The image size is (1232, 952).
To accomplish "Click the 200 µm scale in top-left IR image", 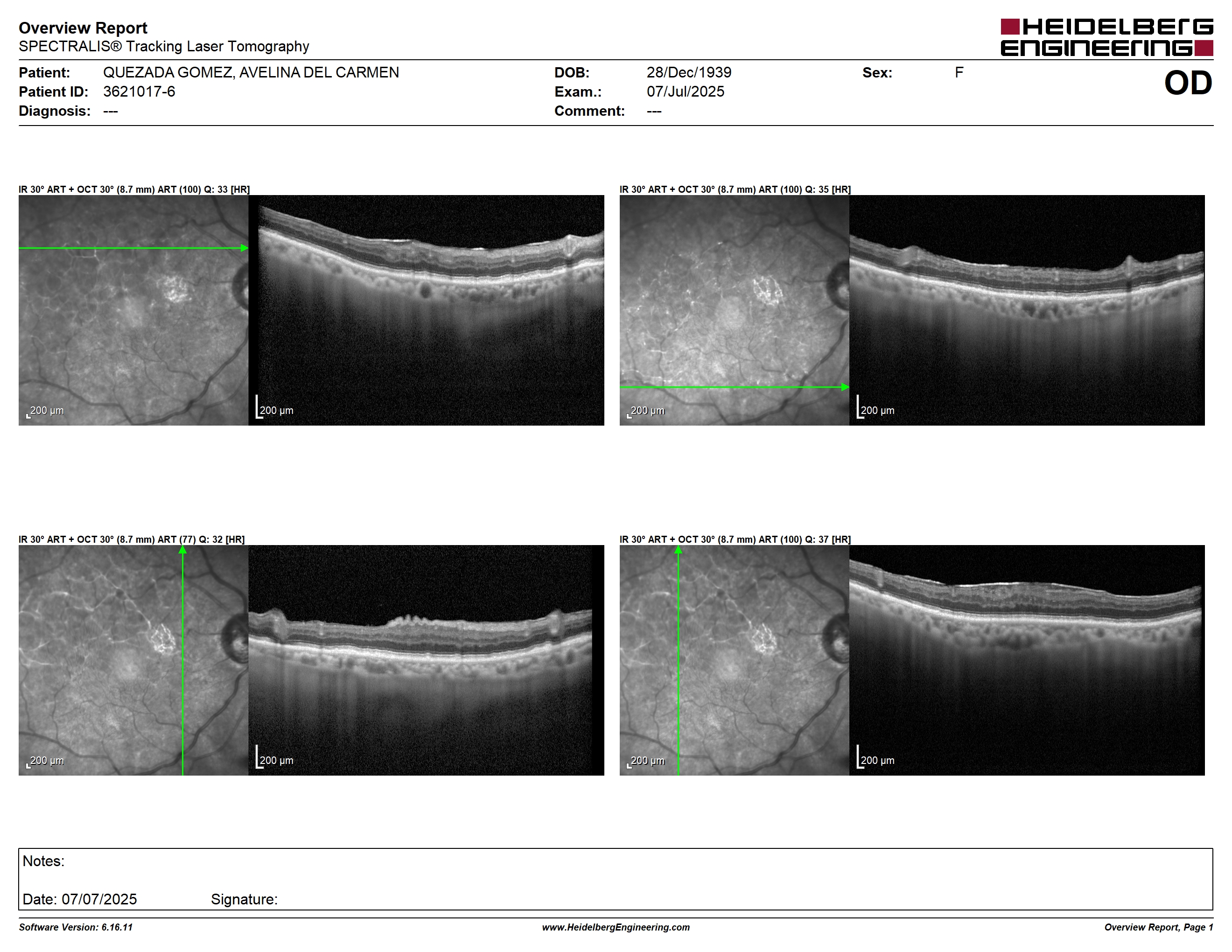I will [45, 411].
